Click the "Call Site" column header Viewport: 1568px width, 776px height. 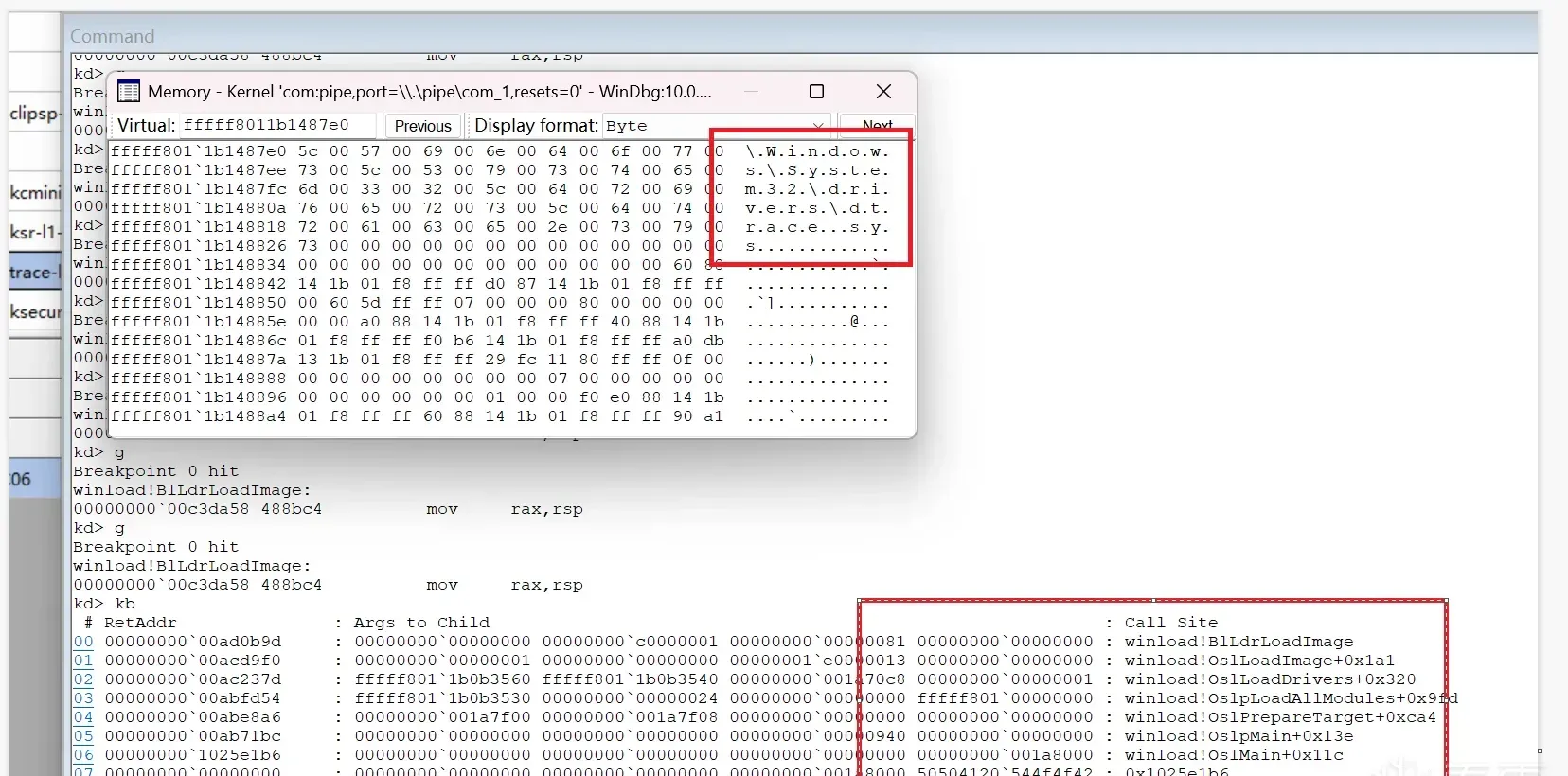click(1171, 623)
